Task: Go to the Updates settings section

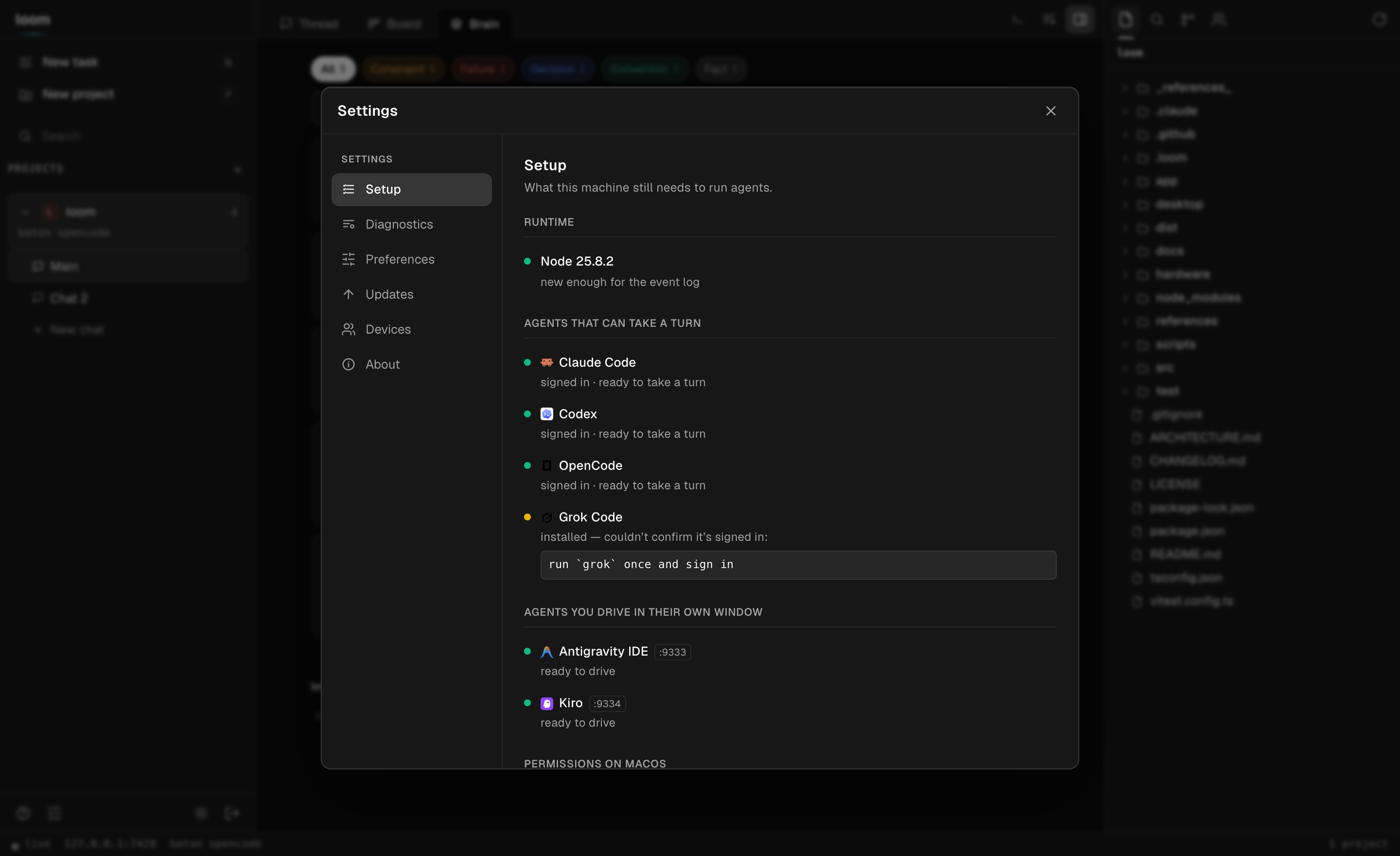Action: (x=411, y=294)
